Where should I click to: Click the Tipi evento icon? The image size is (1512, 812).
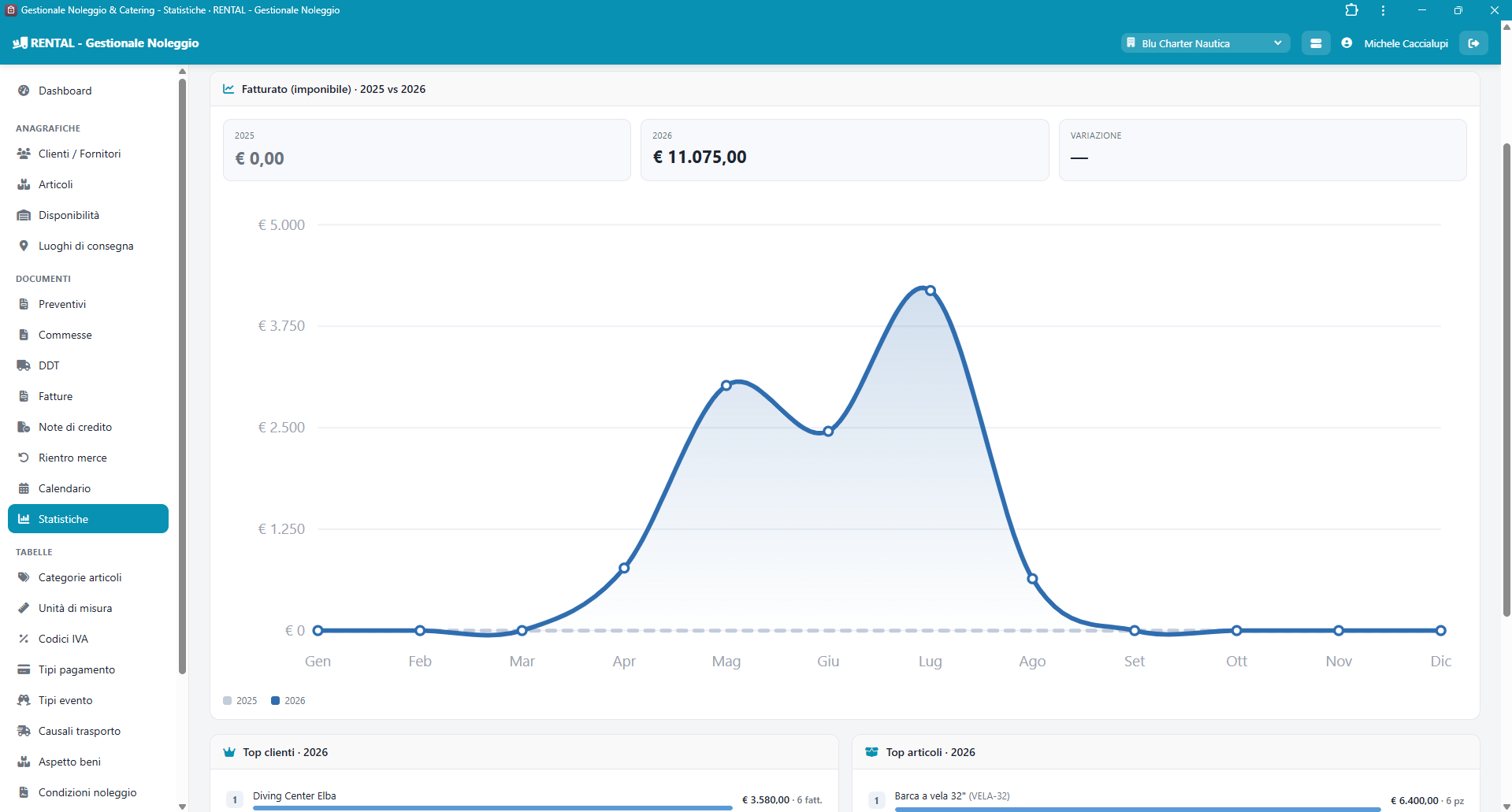point(24,700)
